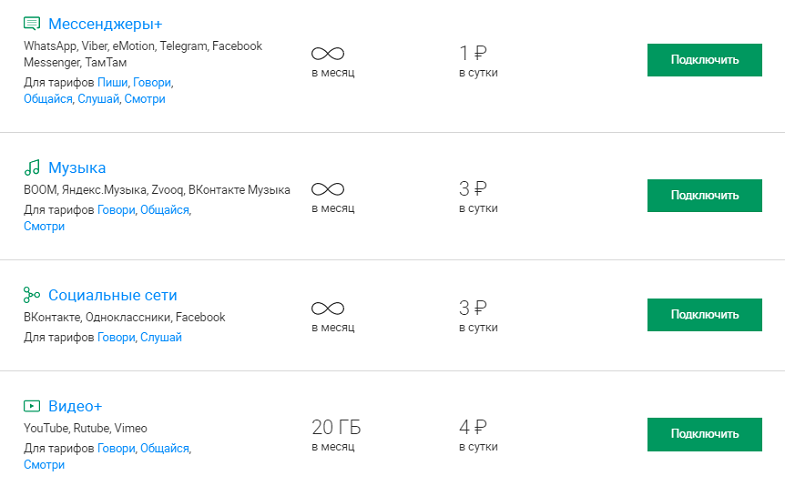Open the Смотри tariff link under Мессенджеры+
This screenshot has height=486, width=785.
point(145,99)
